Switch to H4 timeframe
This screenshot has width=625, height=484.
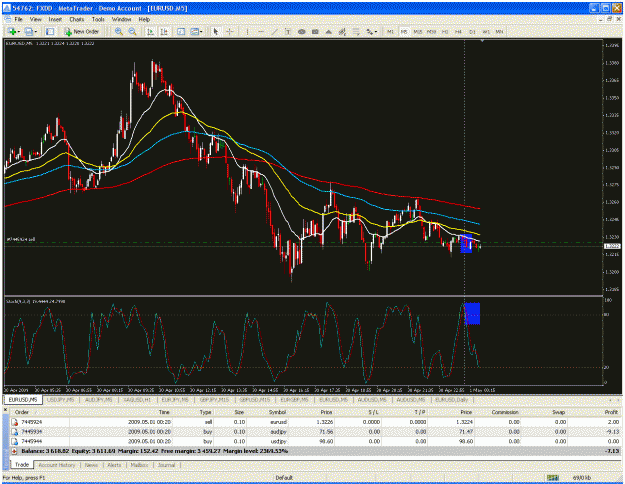coord(458,31)
